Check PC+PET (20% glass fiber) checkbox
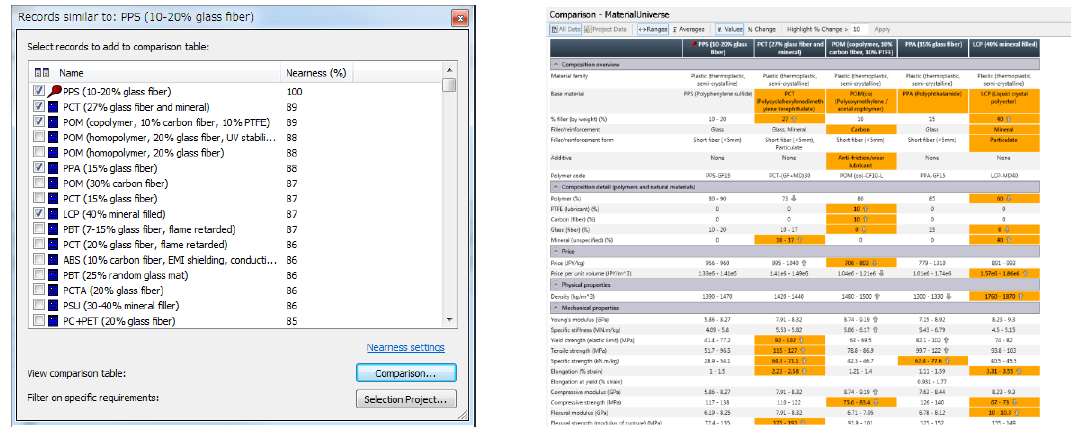This screenshot has width=1080, height=435. (x=39, y=321)
